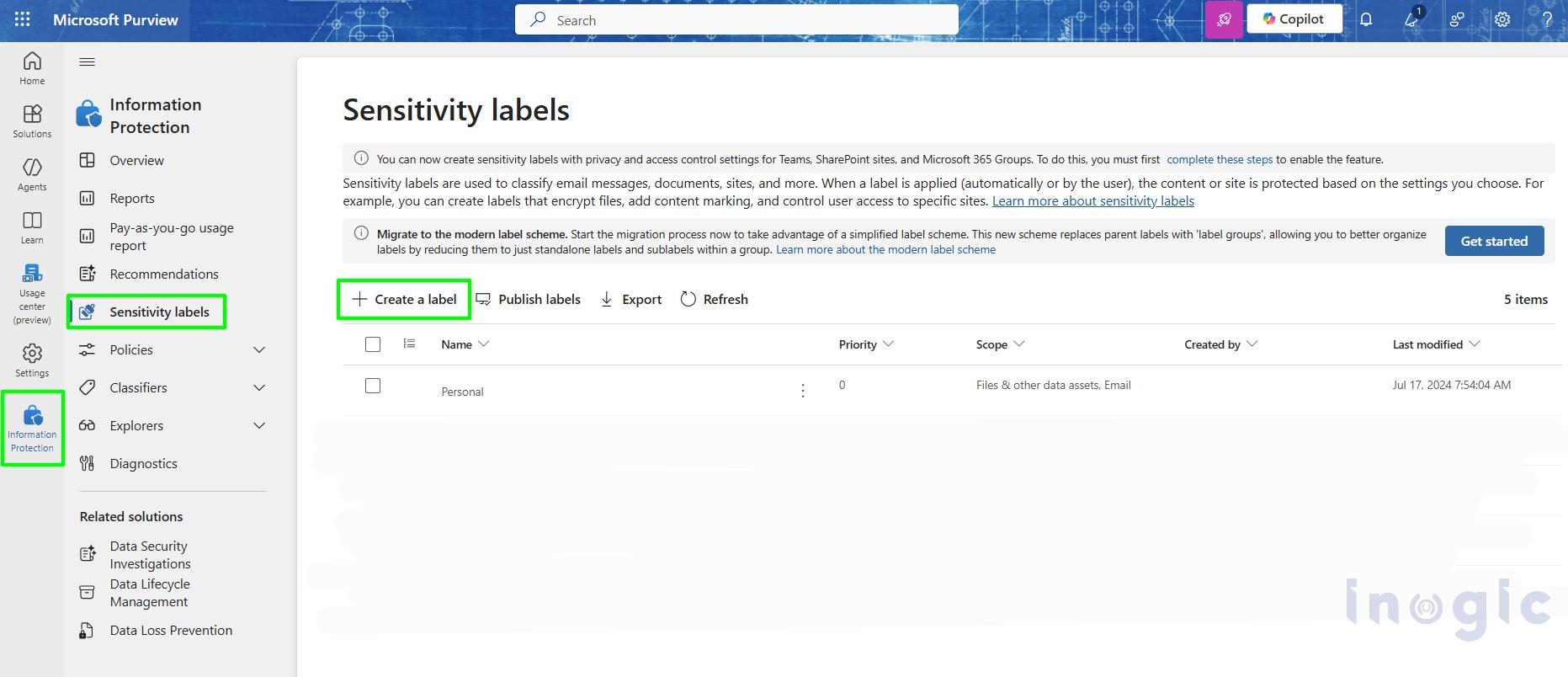Click the info icon in migration banner

pos(361,233)
